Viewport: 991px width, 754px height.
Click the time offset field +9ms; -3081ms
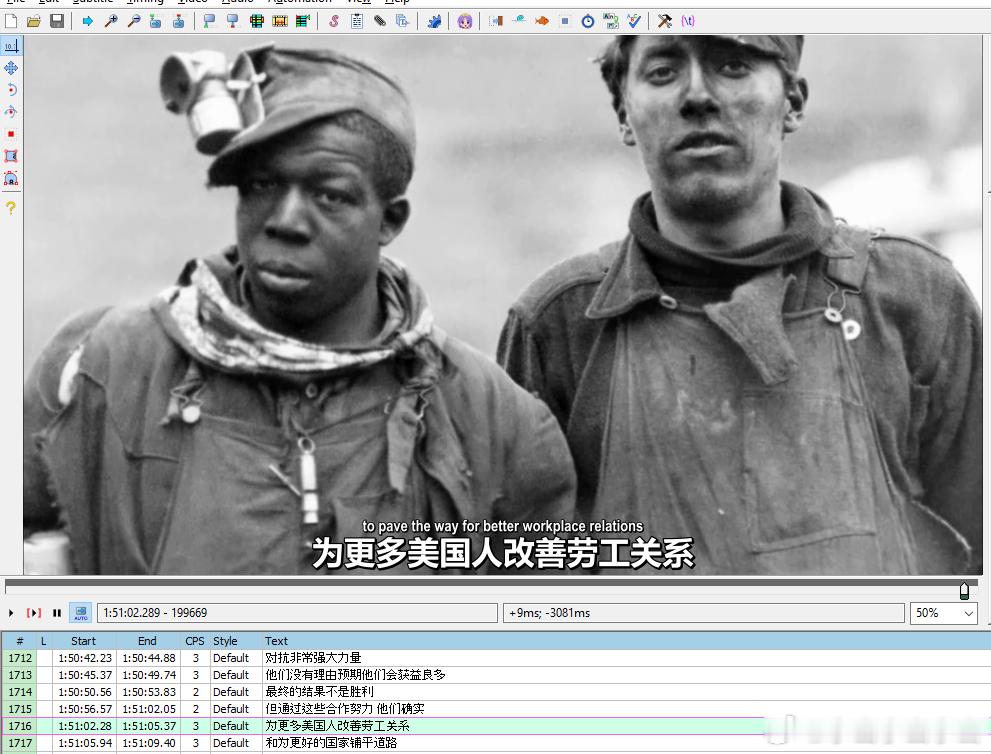pyautogui.click(x=703, y=612)
